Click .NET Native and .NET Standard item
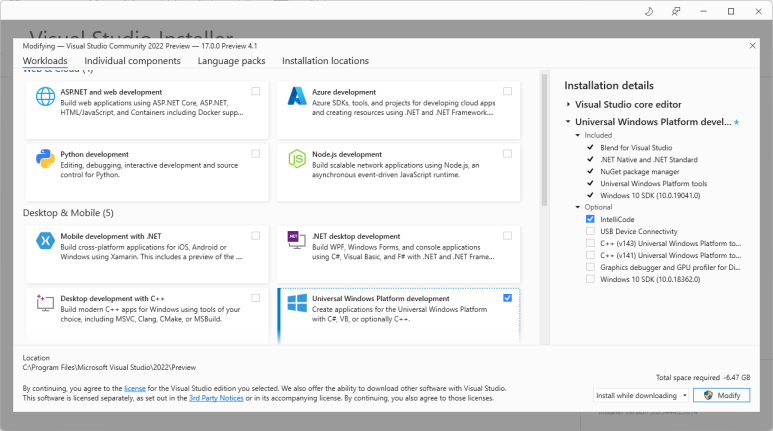This screenshot has width=773, height=431. pyautogui.click(x=649, y=159)
